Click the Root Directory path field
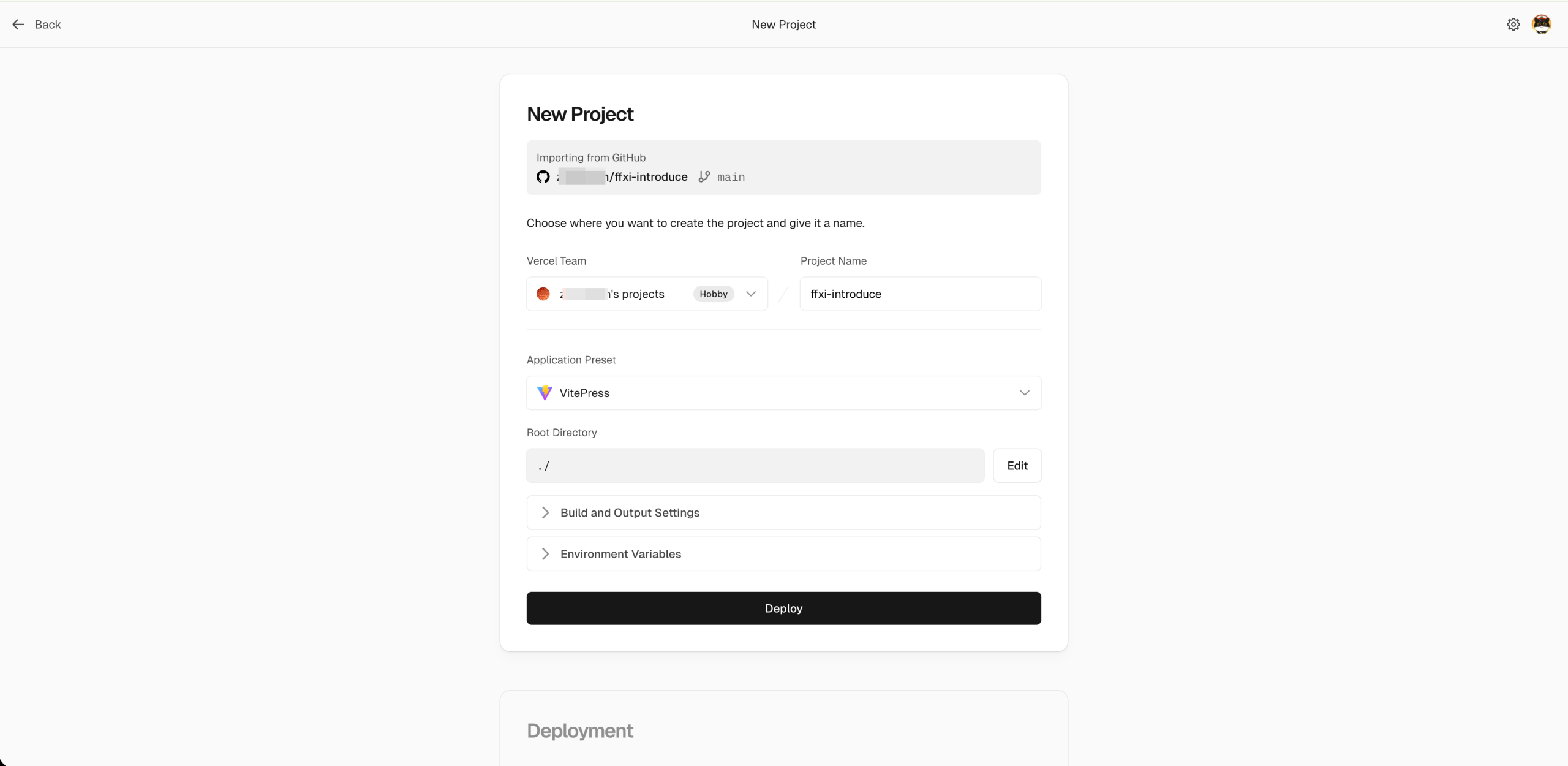 pyautogui.click(x=755, y=466)
